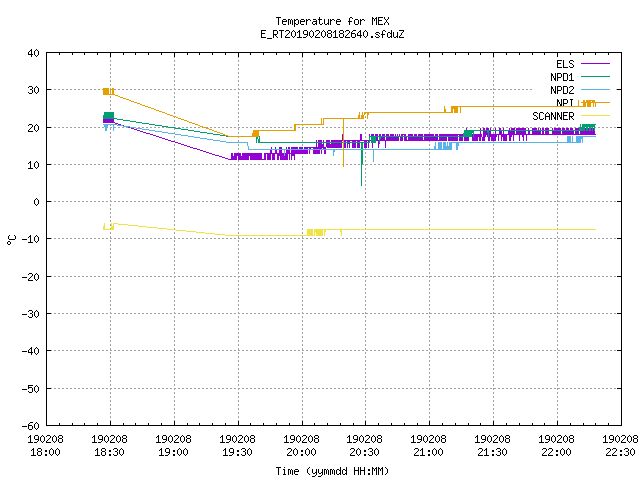Click the NPI legend label

[x=565, y=103]
